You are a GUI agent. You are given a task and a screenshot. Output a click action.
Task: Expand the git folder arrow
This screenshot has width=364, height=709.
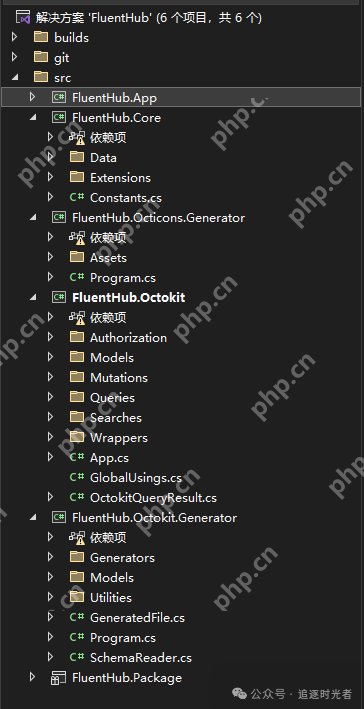click(x=14, y=57)
